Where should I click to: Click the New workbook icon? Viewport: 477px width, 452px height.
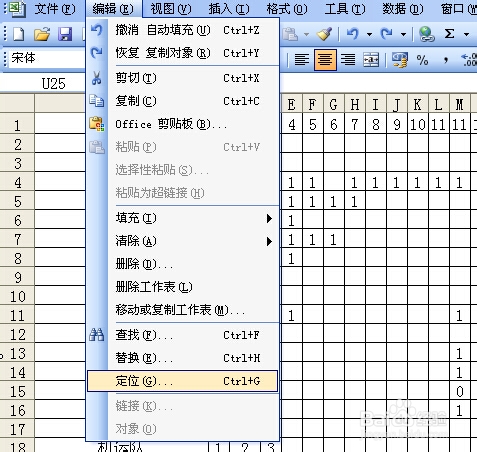(x=18, y=34)
